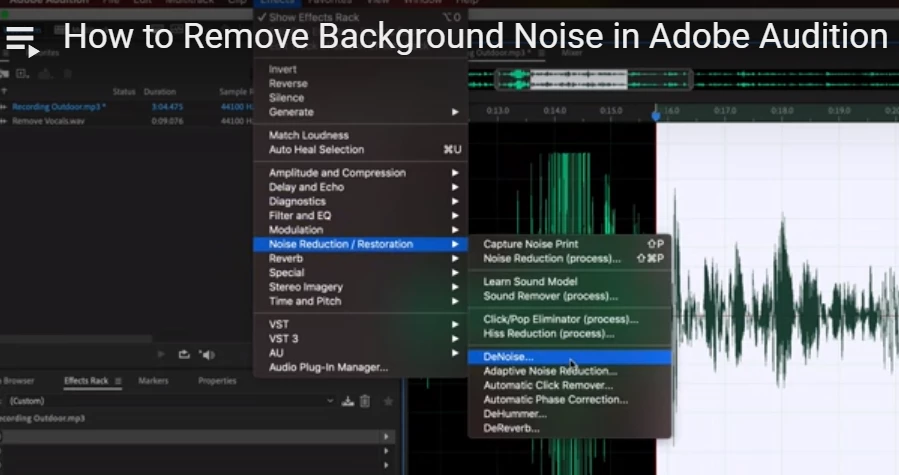
Task: Sort files by Duration column header
Action: click(x=159, y=92)
